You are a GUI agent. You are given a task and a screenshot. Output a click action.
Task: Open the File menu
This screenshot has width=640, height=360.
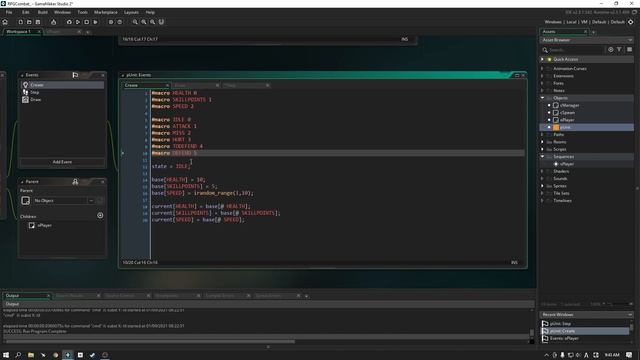click(9, 12)
